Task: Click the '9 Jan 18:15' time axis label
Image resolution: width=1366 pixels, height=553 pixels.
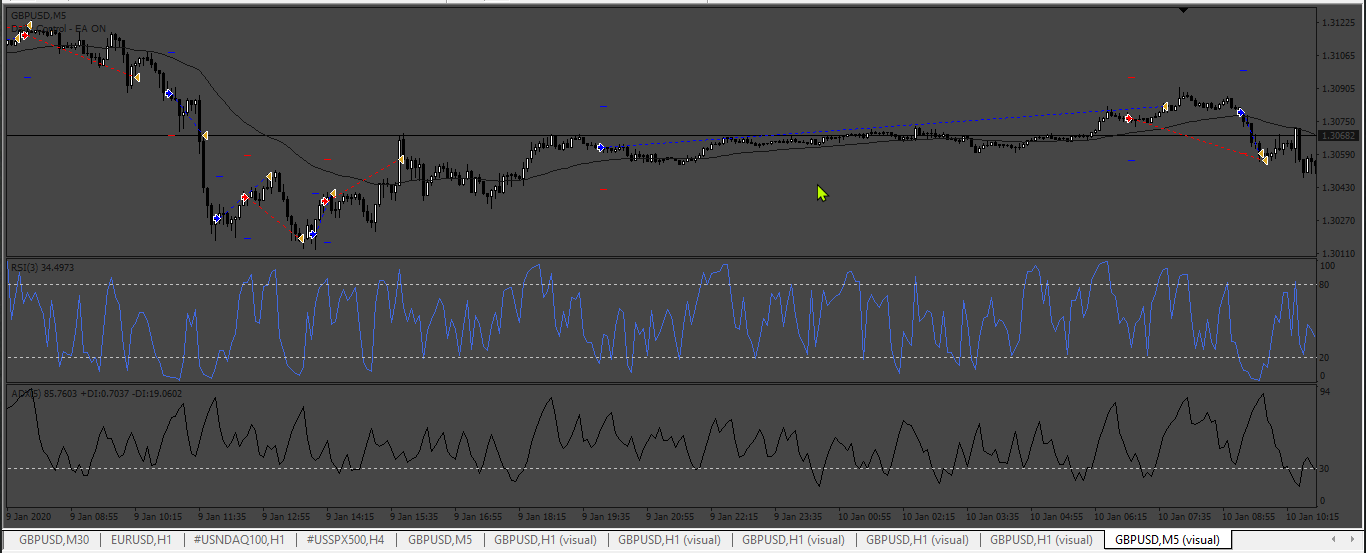Action: (542, 517)
